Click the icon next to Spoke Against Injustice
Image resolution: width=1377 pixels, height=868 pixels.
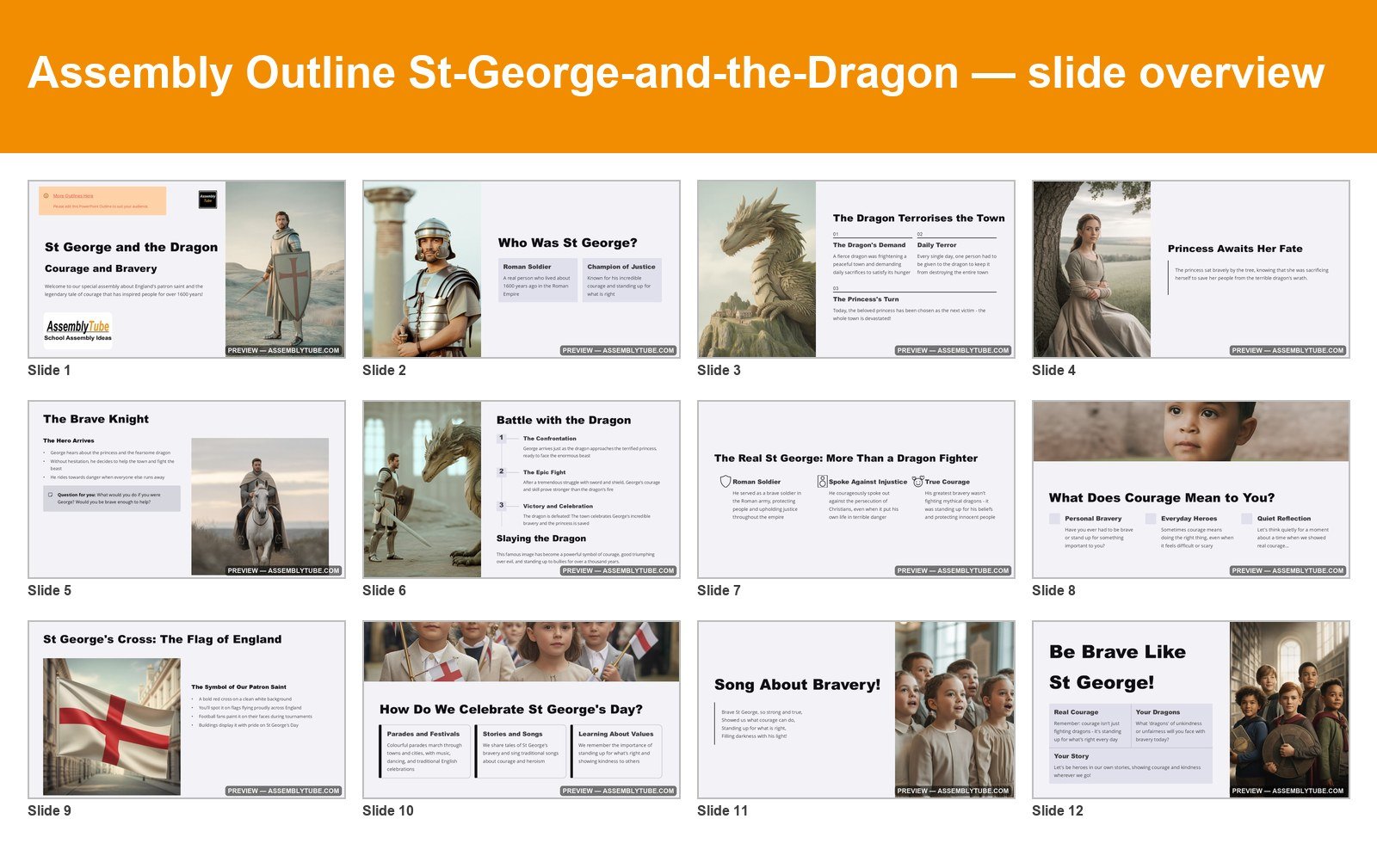click(822, 482)
